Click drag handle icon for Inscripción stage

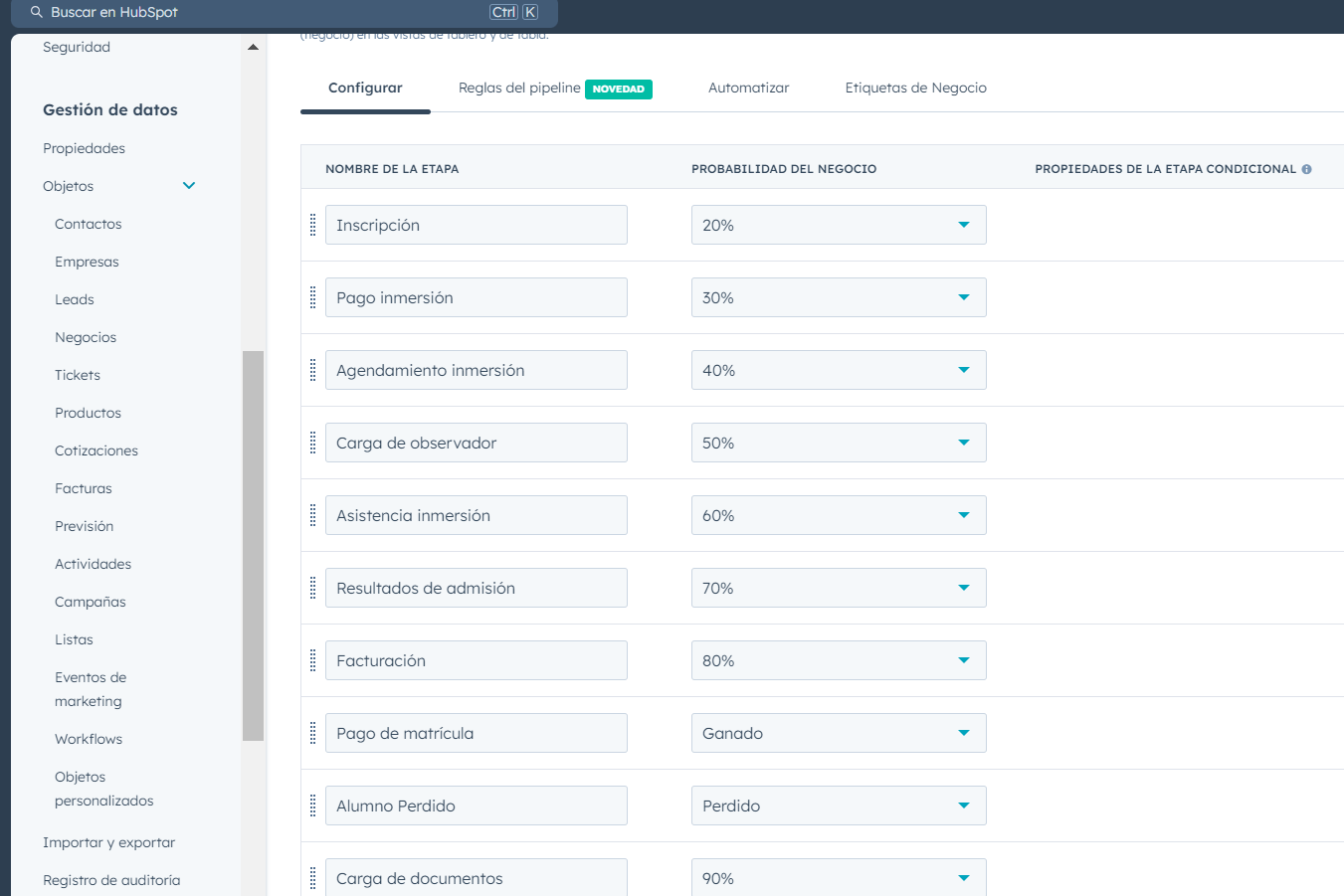312,225
